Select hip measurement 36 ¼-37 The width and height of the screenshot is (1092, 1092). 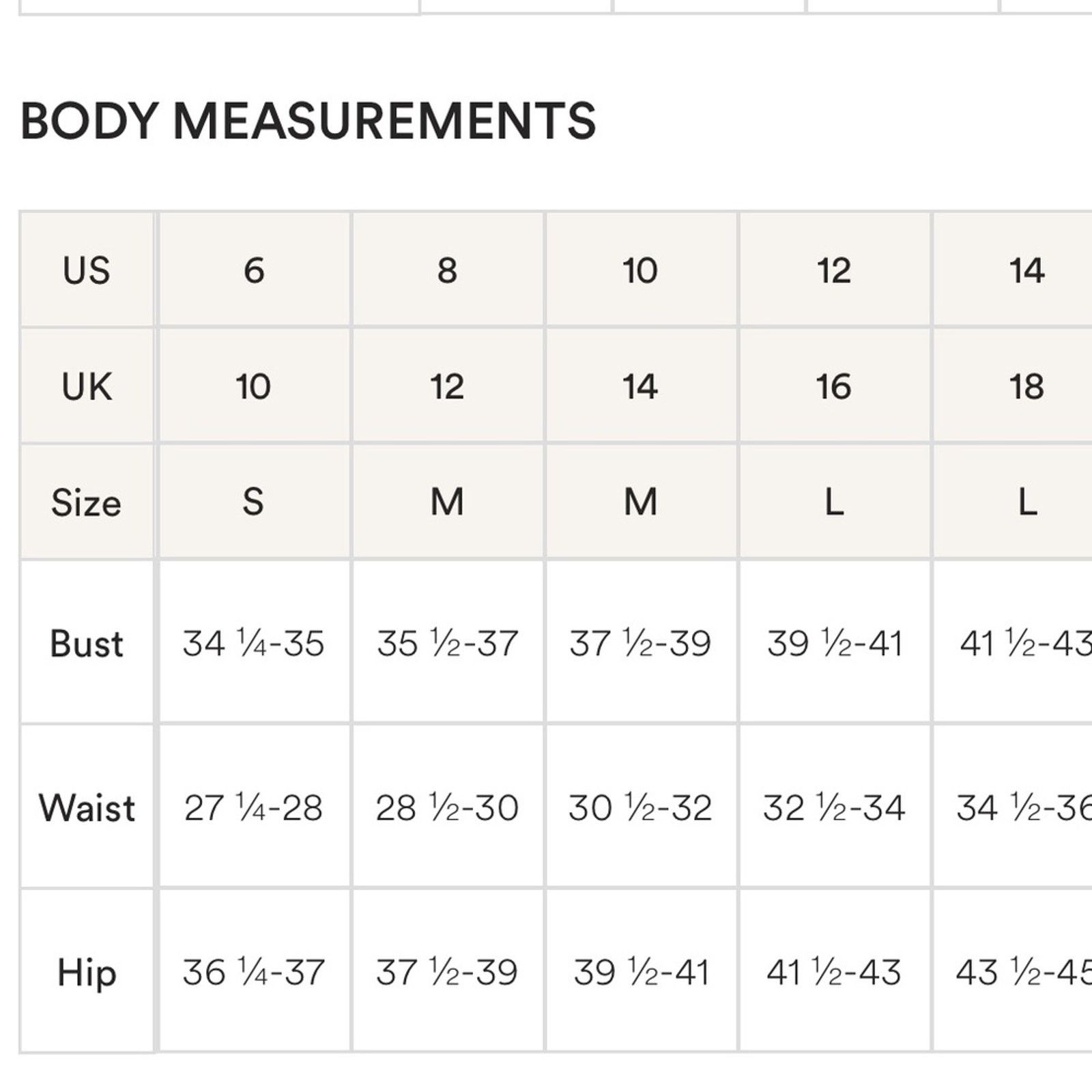(x=255, y=972)
